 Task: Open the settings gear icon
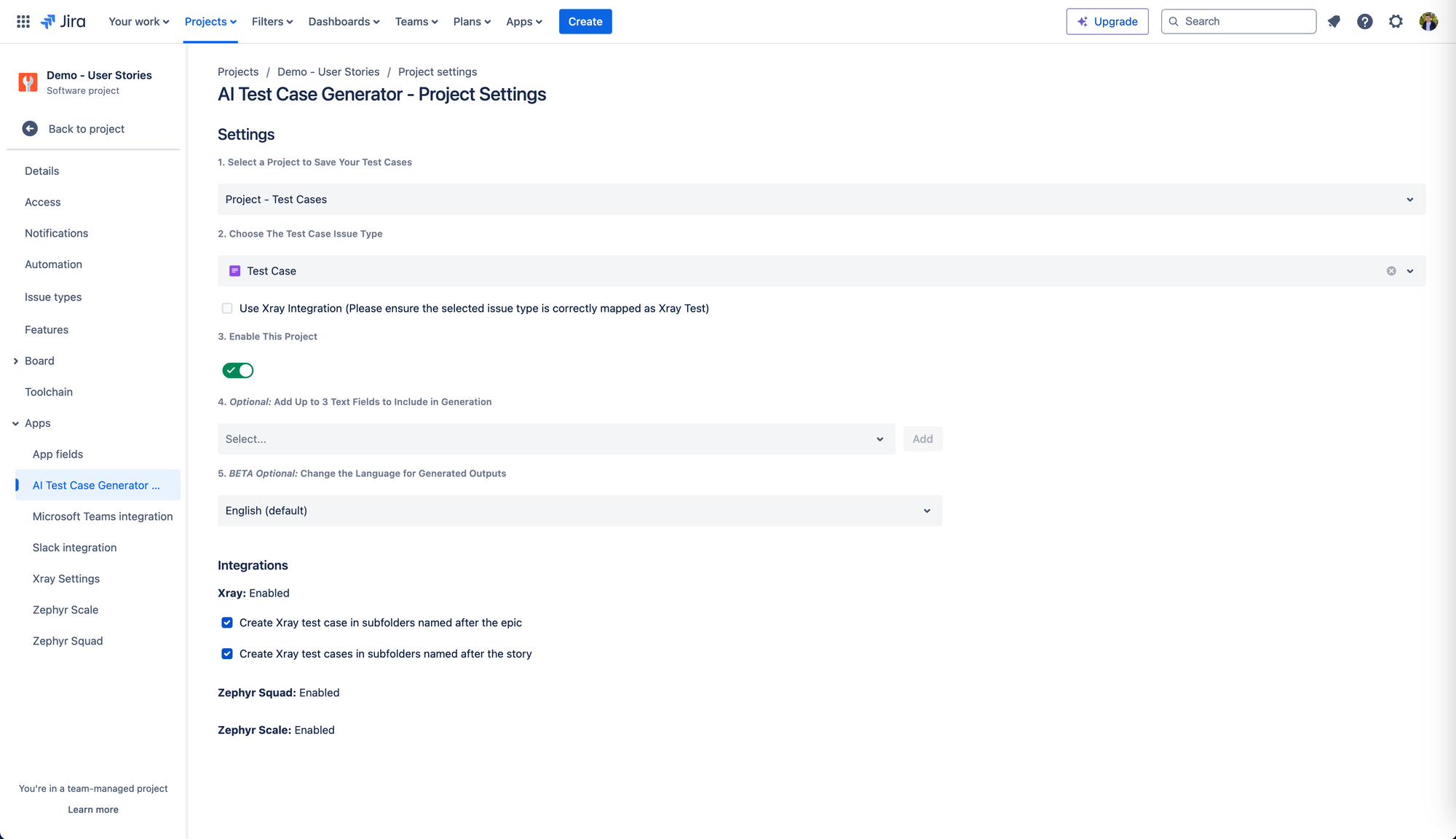pos(1396,22)
